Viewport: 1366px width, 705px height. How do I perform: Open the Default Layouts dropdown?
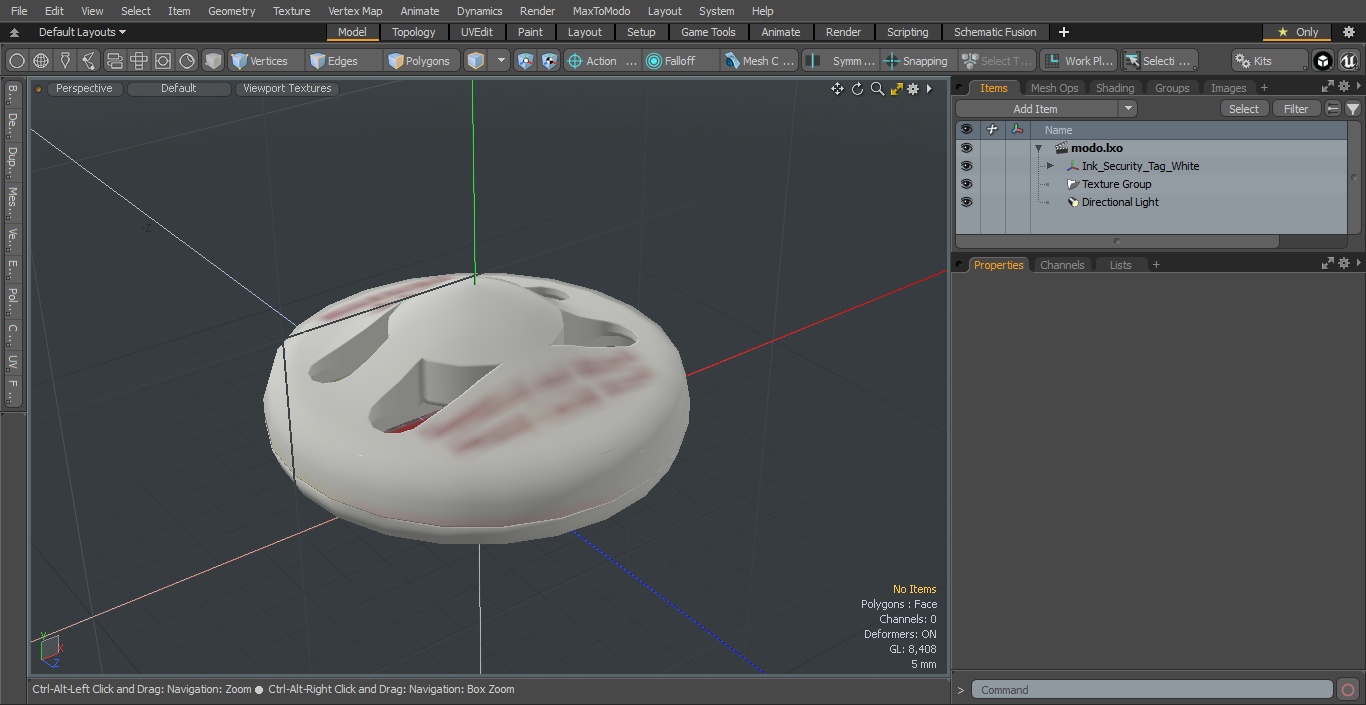click(x=82, y=32)
